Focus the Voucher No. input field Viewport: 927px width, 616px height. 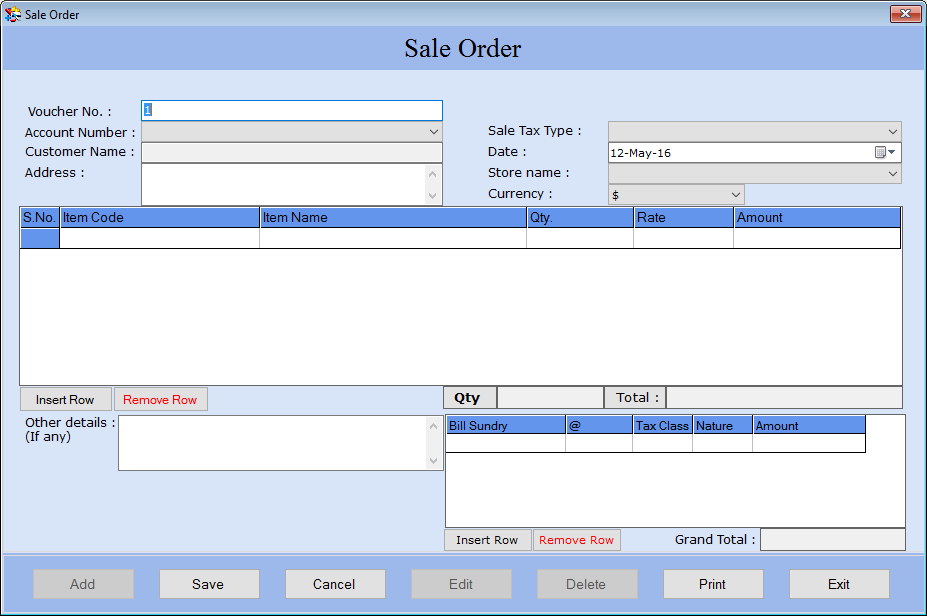click(291, 111)
